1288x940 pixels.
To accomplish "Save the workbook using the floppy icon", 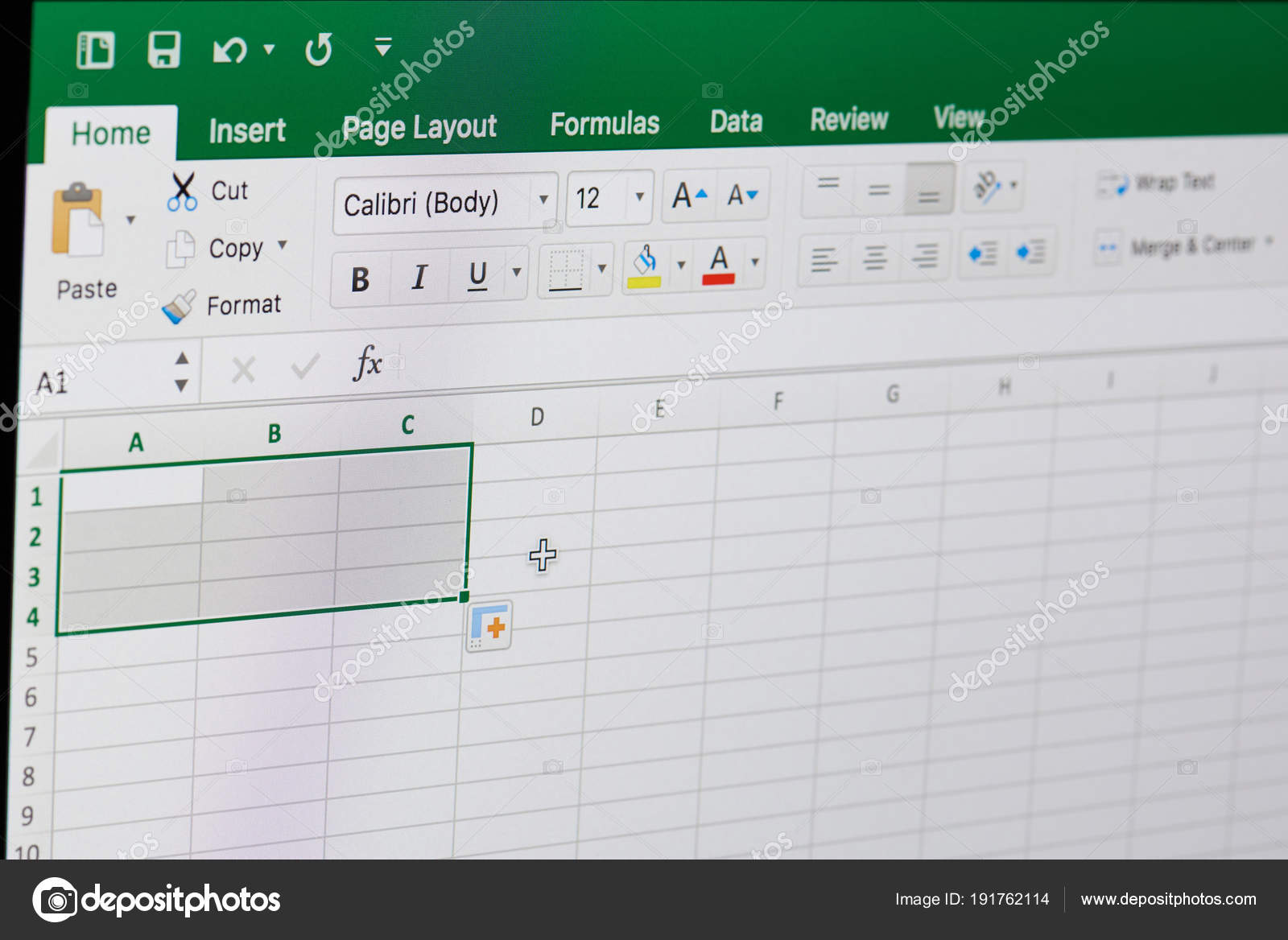I will tap(163, 50).
